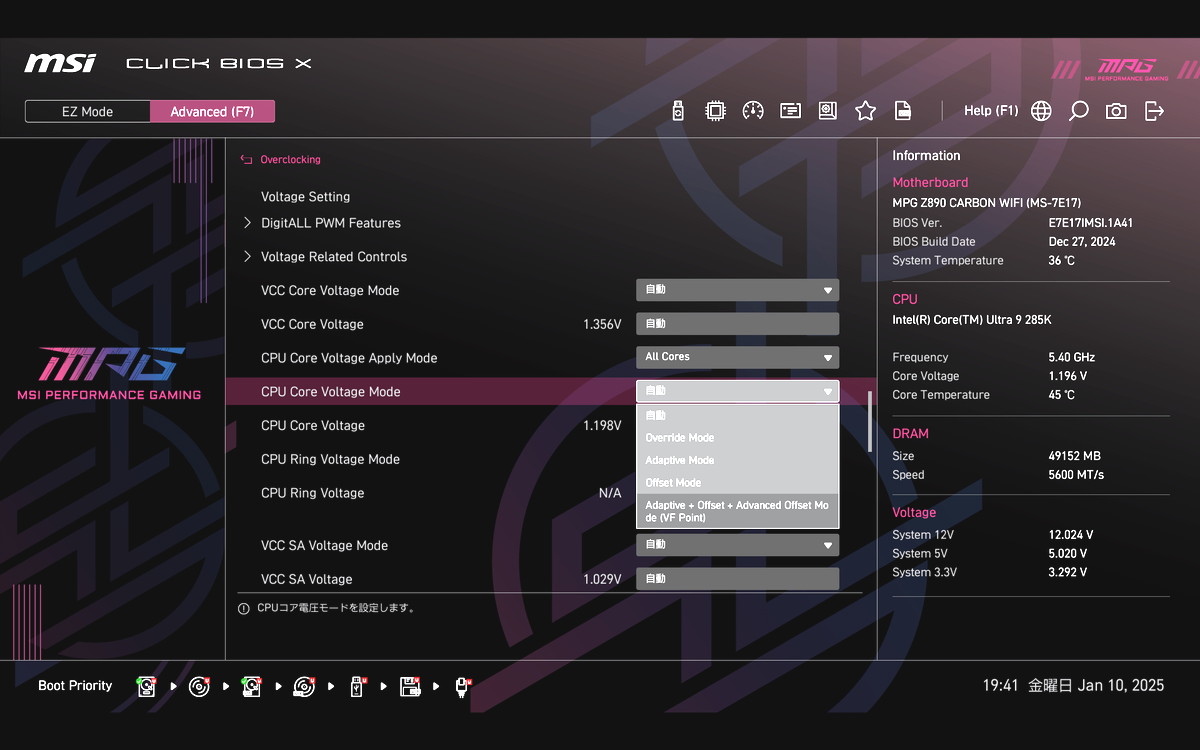Click the DRAM size 49152 MB

click(1074, 456)
